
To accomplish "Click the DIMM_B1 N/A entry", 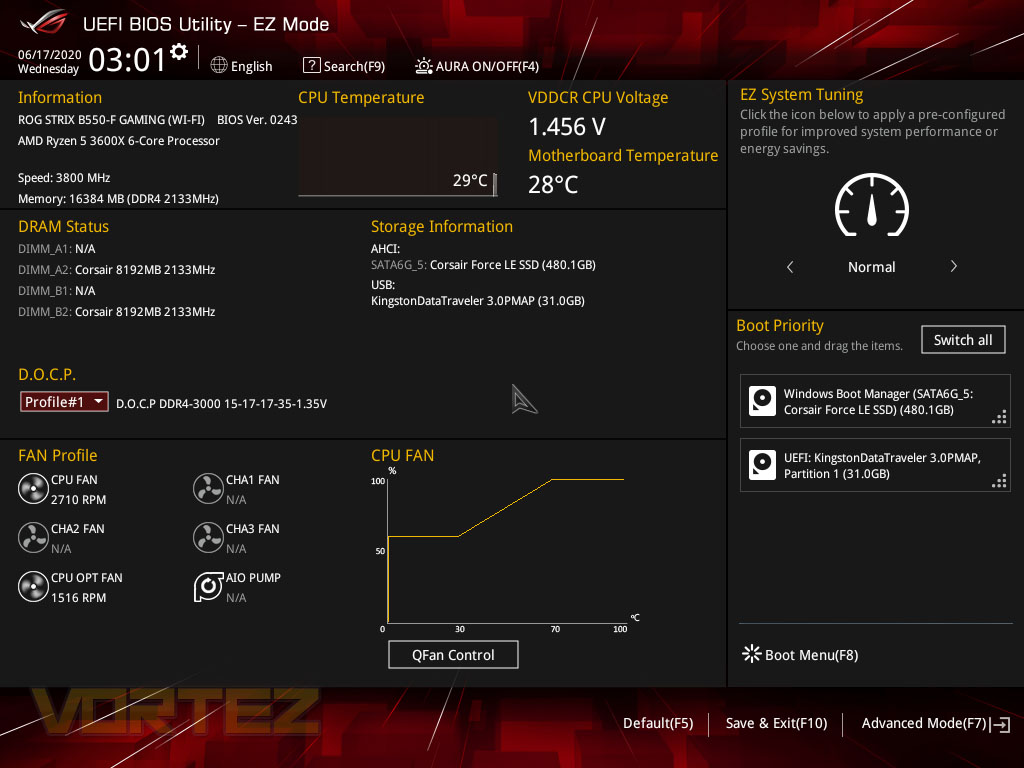I will 57,291.
